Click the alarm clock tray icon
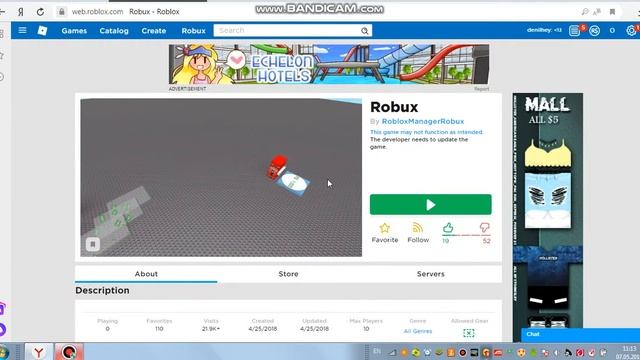The width and height of the screenshot is (640, 360). coord(427,353)
